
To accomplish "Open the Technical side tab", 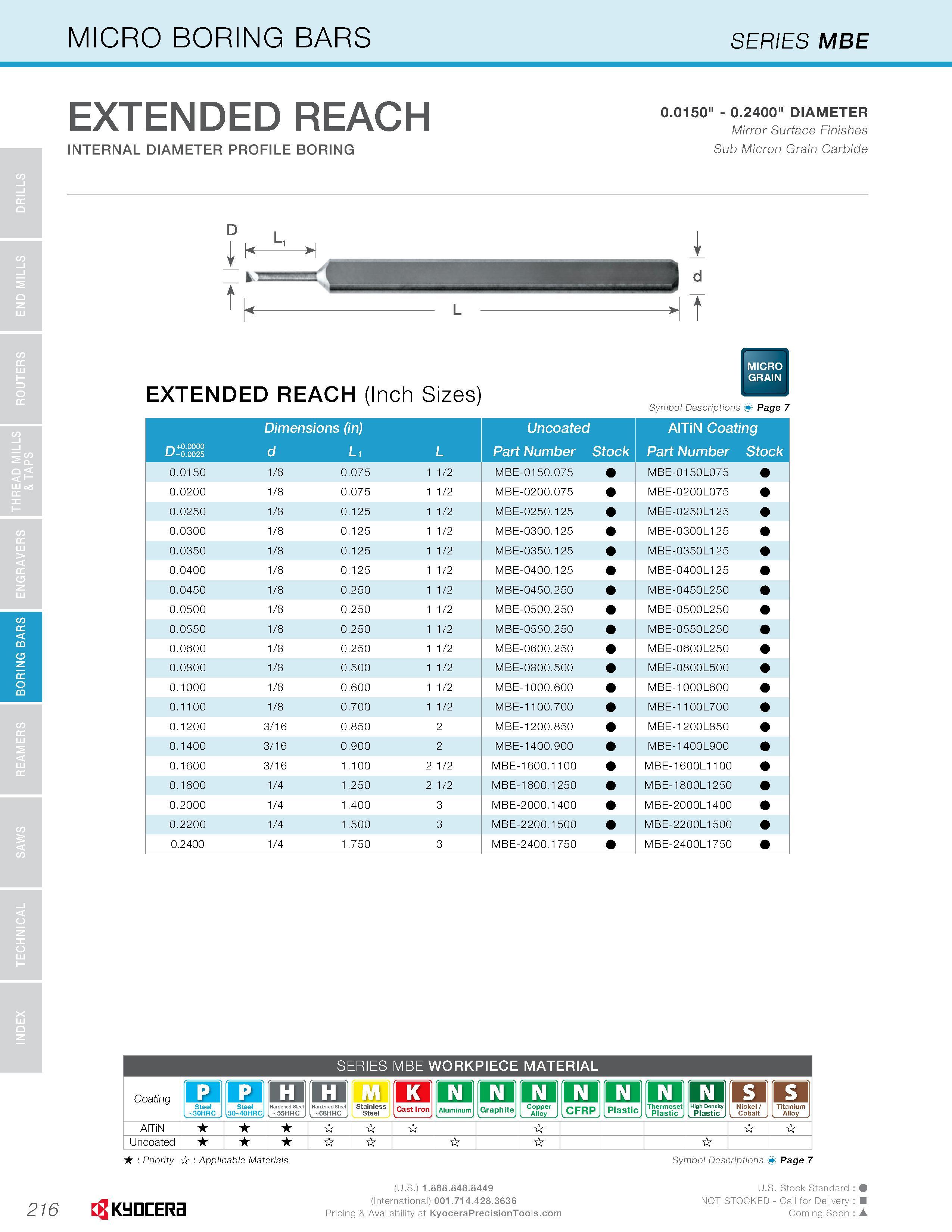I will pos(21,935).
